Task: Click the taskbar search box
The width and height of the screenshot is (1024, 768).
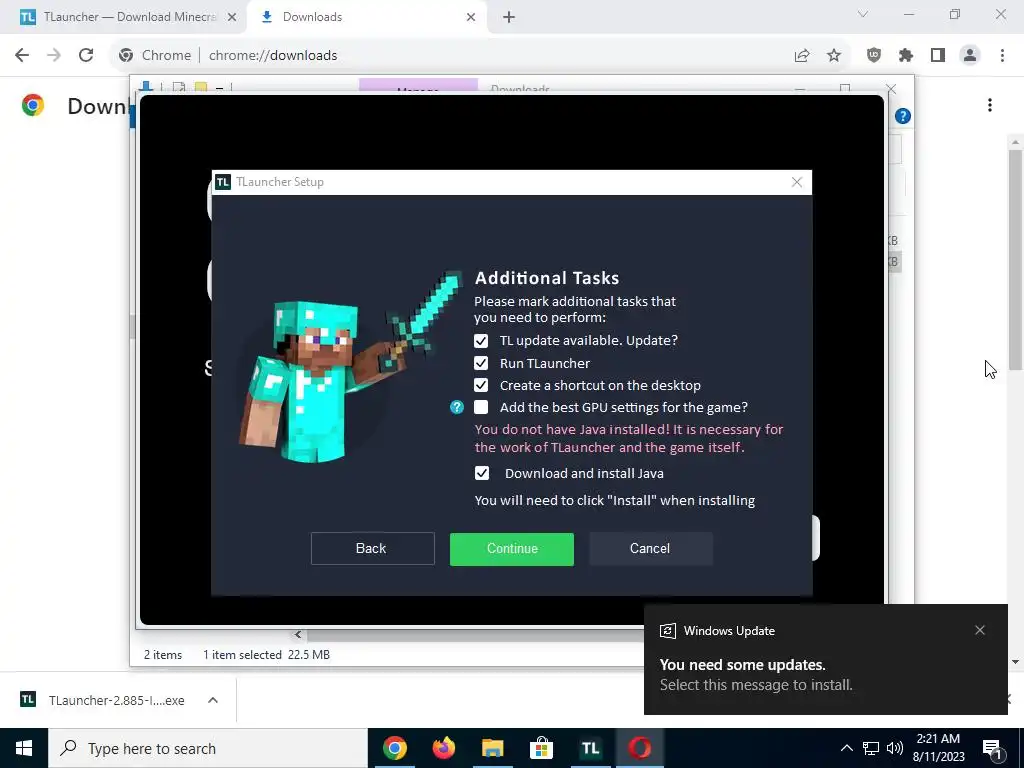Action: pyautogui.click(x=208, y=748)
